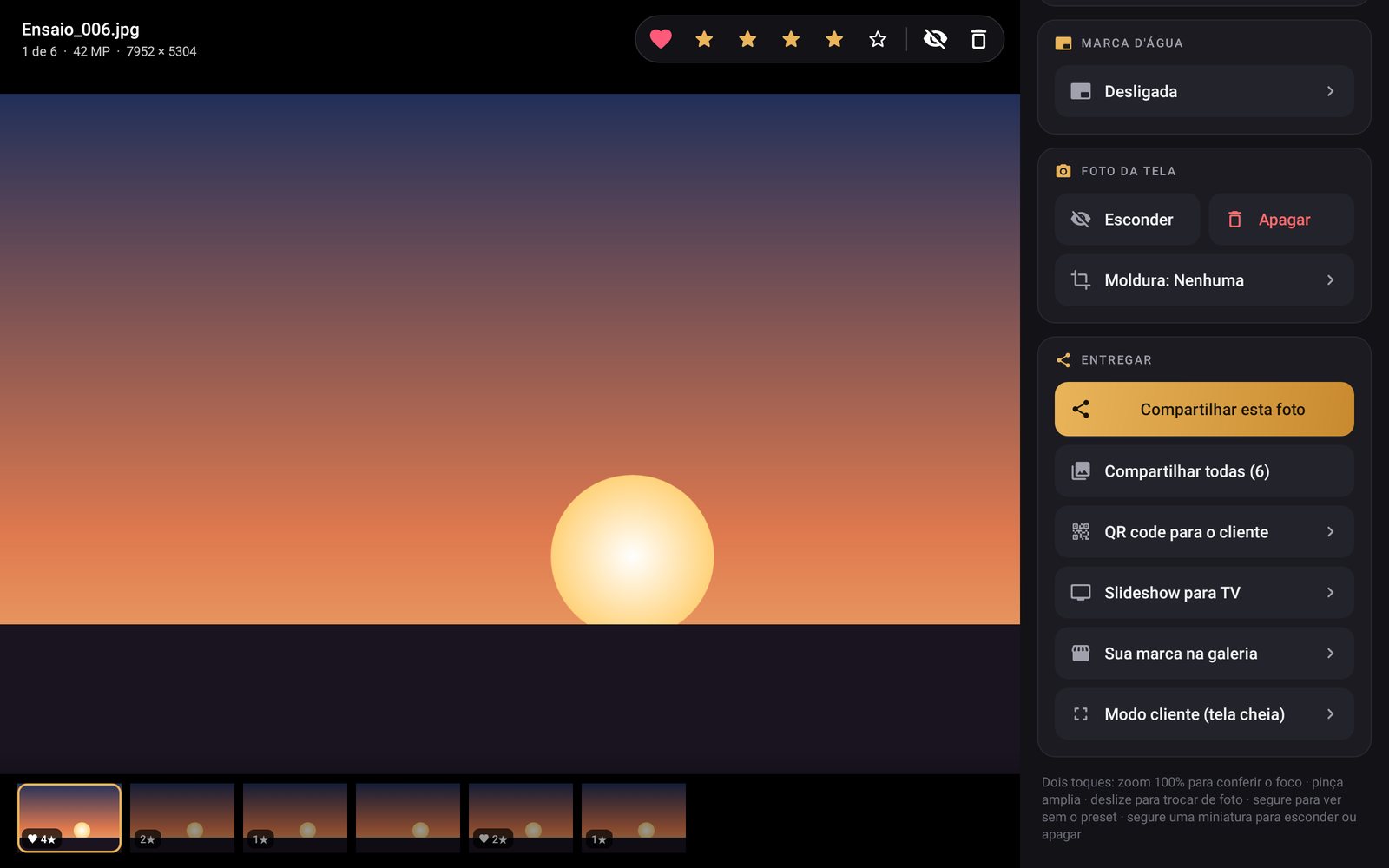Click the eye-slash icon in Esconder button
The width and height of the screenshot is (1389, 868).
click(1081, 220)
